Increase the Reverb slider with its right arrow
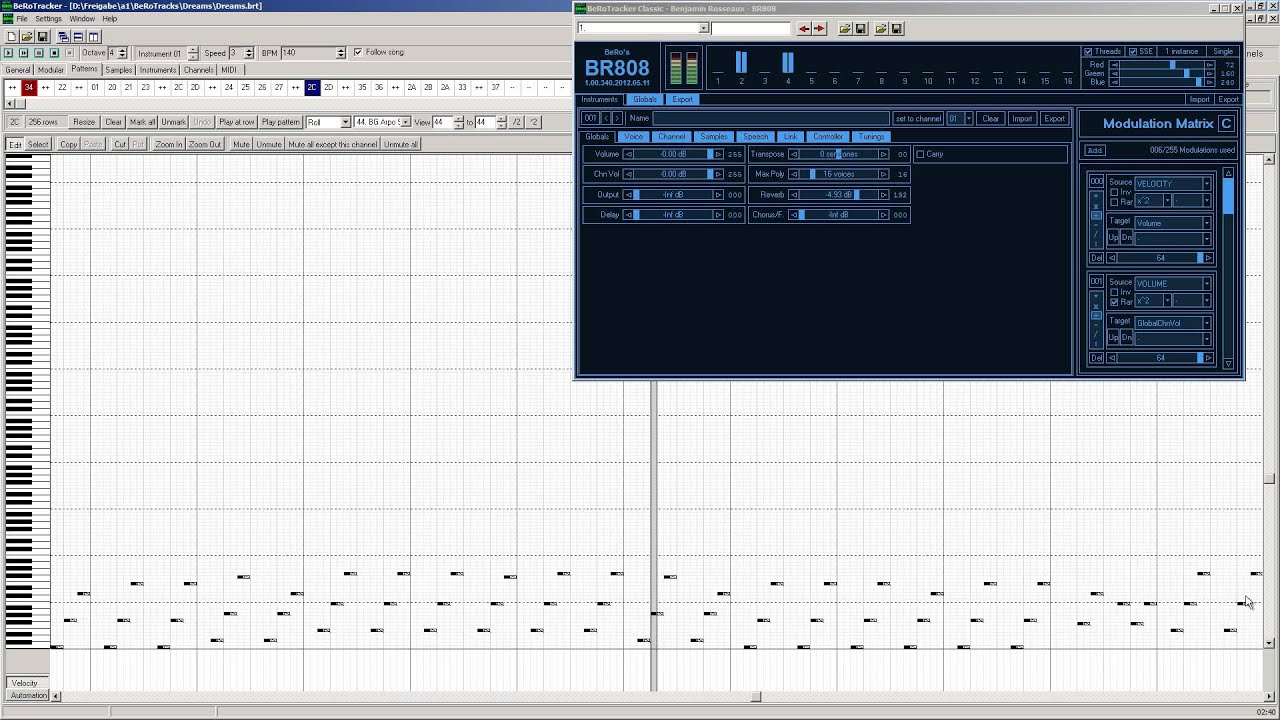This screenshot has width=1280, height=720. pyautogui.click(x=883, y=194)
